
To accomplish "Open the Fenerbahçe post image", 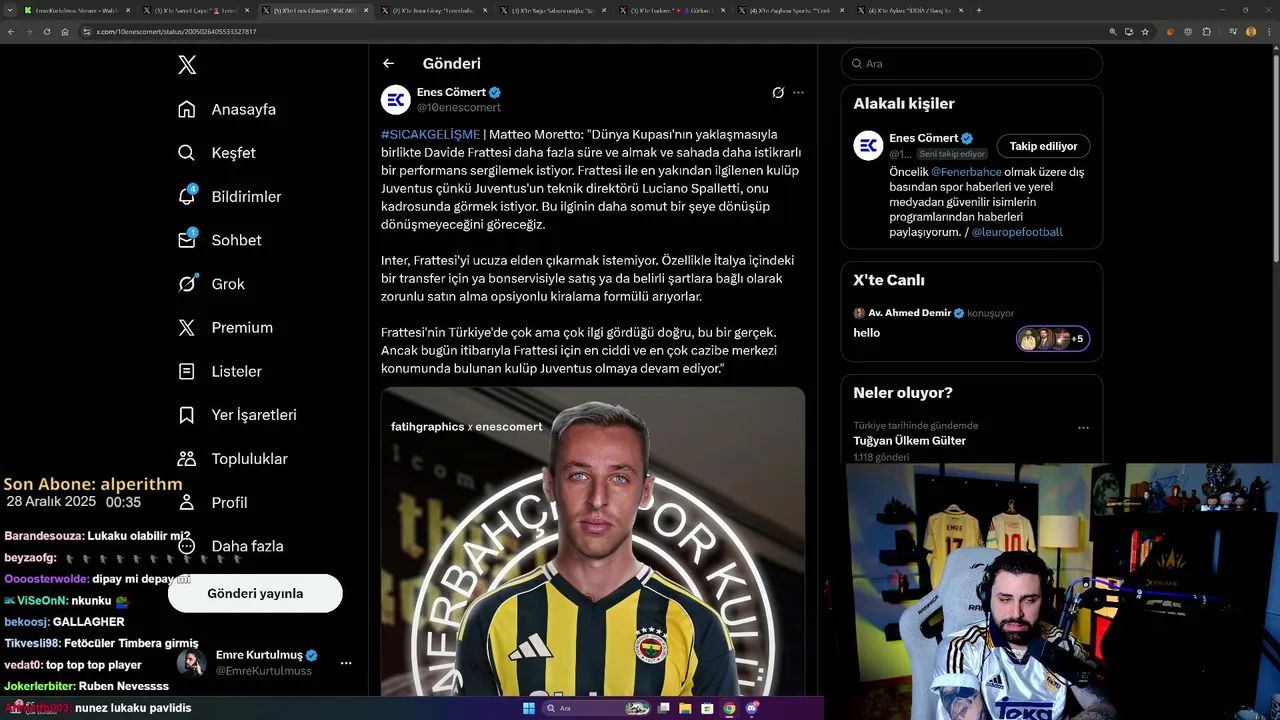I will [x=593, y=541].
